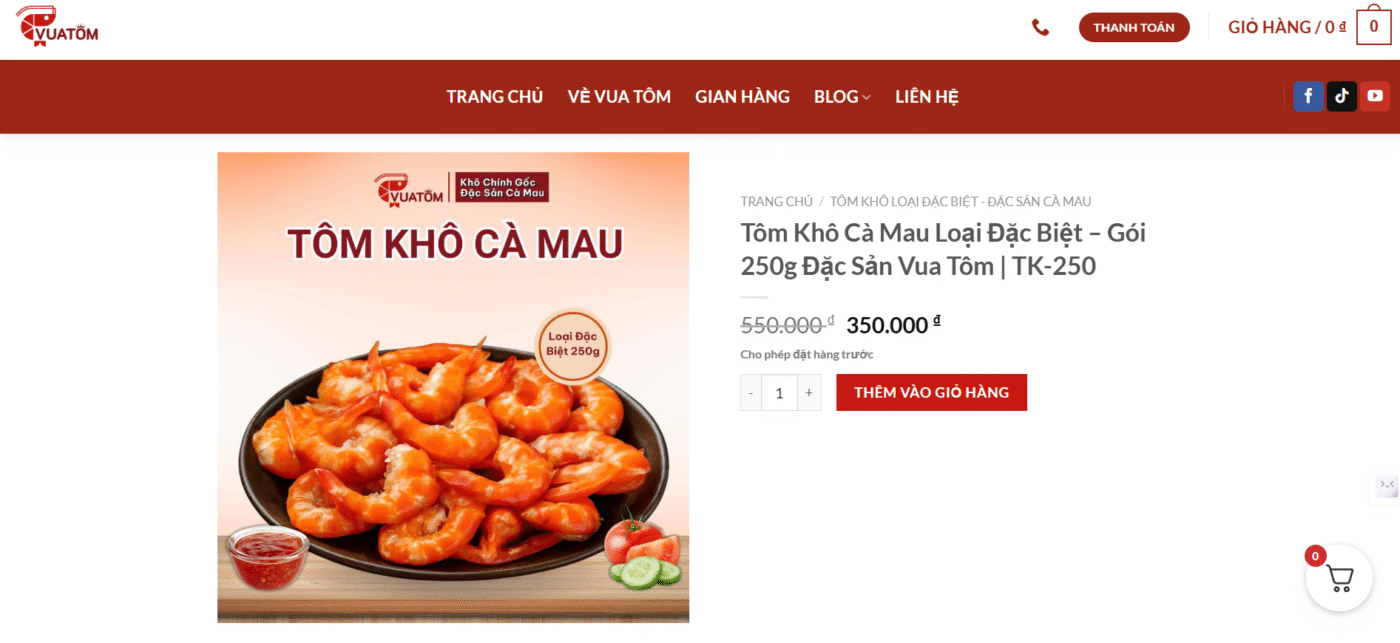Open the TikTok social icon
The image size is (1400, 643).
point(1342,96)
